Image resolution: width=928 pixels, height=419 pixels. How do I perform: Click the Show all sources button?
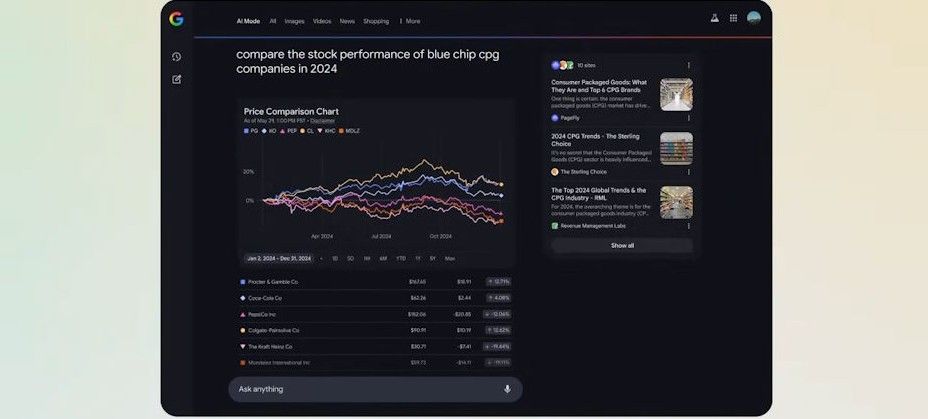(x=622, y=245)
